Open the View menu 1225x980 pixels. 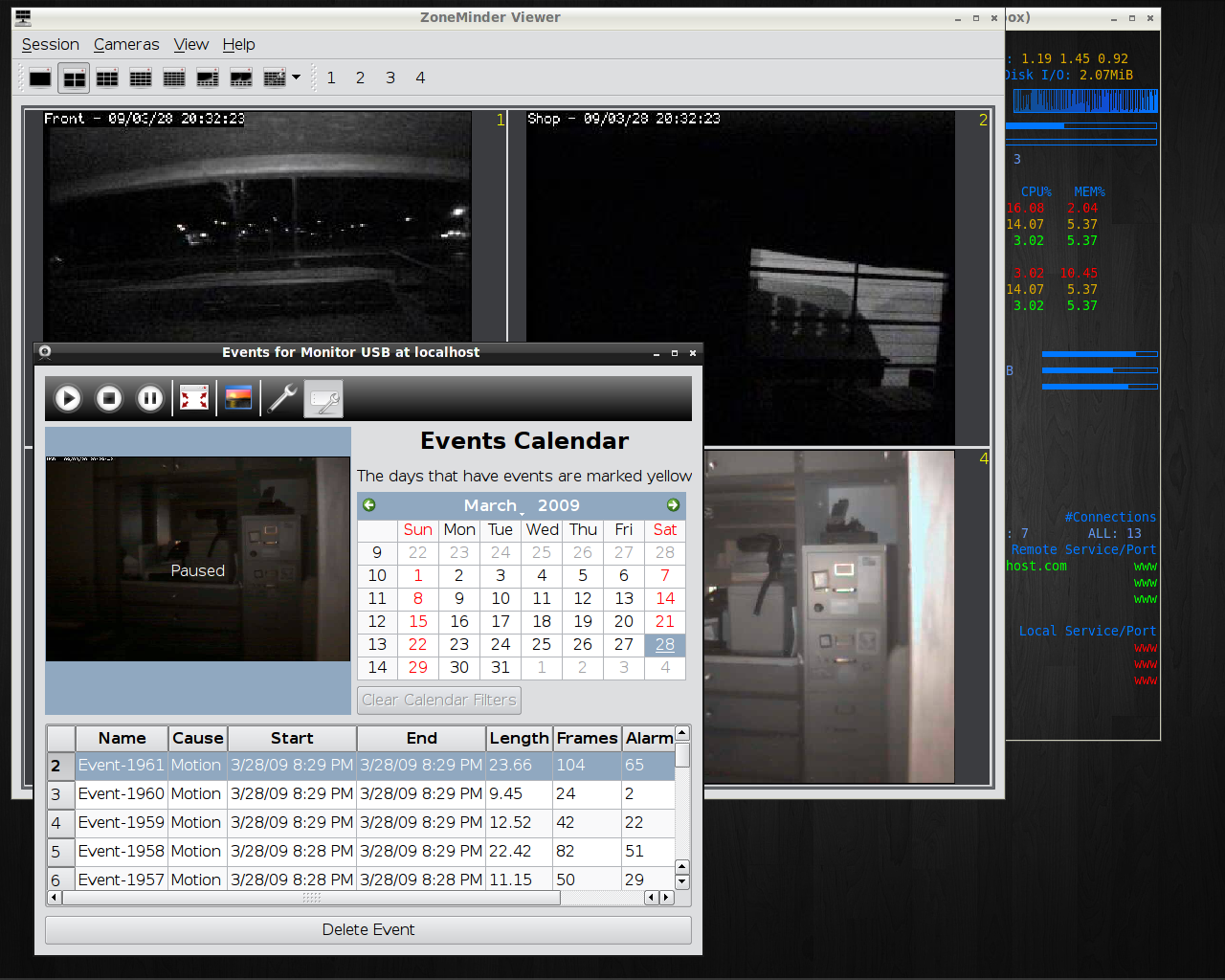191,44
